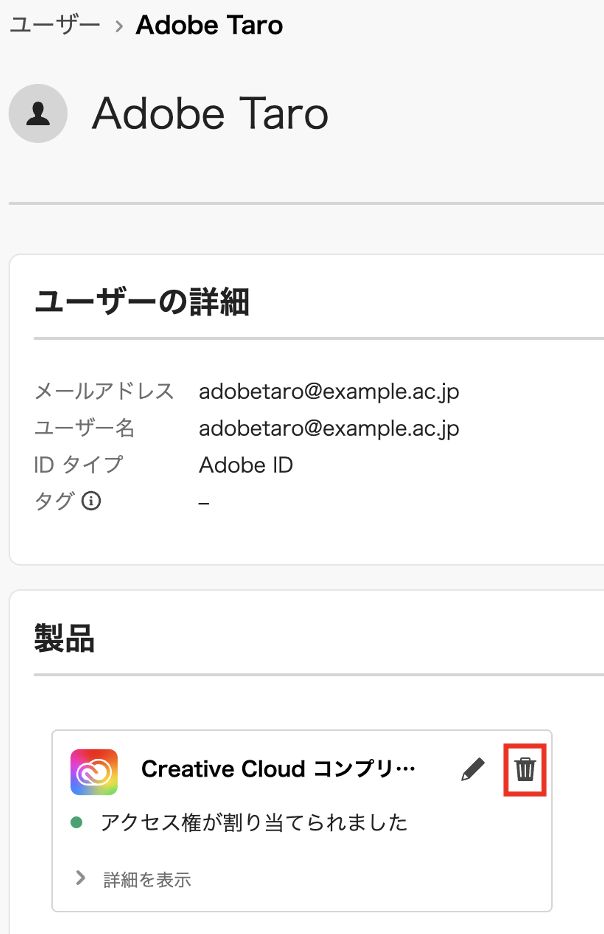
Task: Click the trash icon to remove Creative Cloud
Action: click(x=525, y=769)
